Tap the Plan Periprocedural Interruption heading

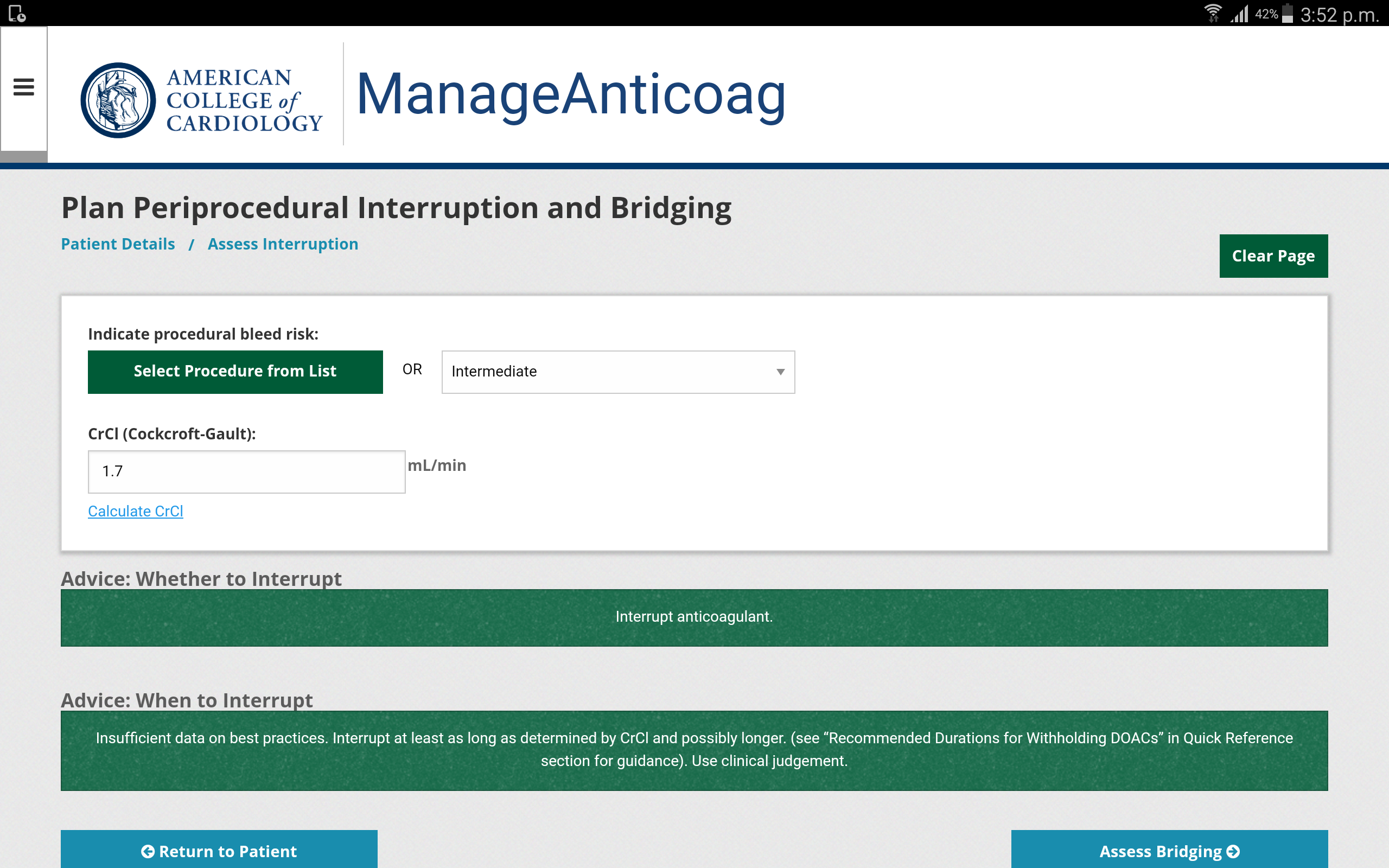coord(396,208)
